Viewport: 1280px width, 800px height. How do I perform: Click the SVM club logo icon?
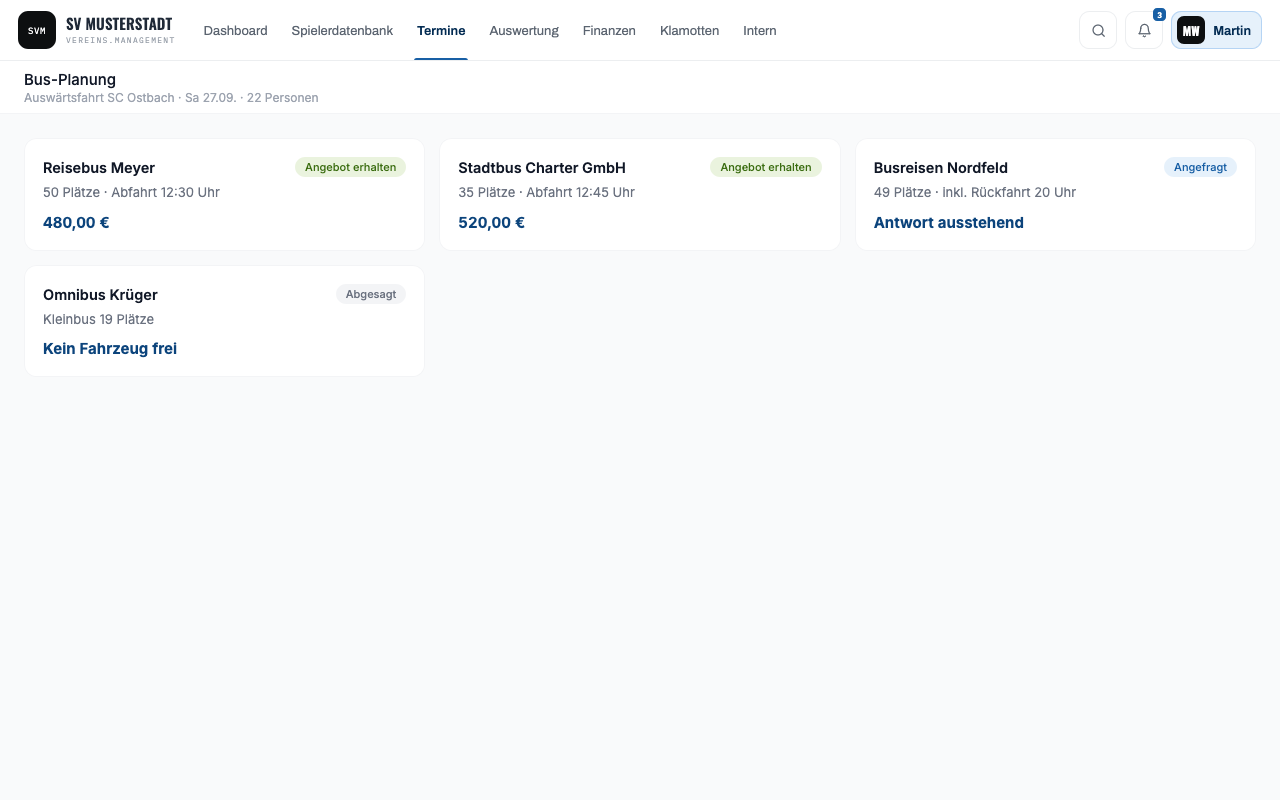point(37,30)
